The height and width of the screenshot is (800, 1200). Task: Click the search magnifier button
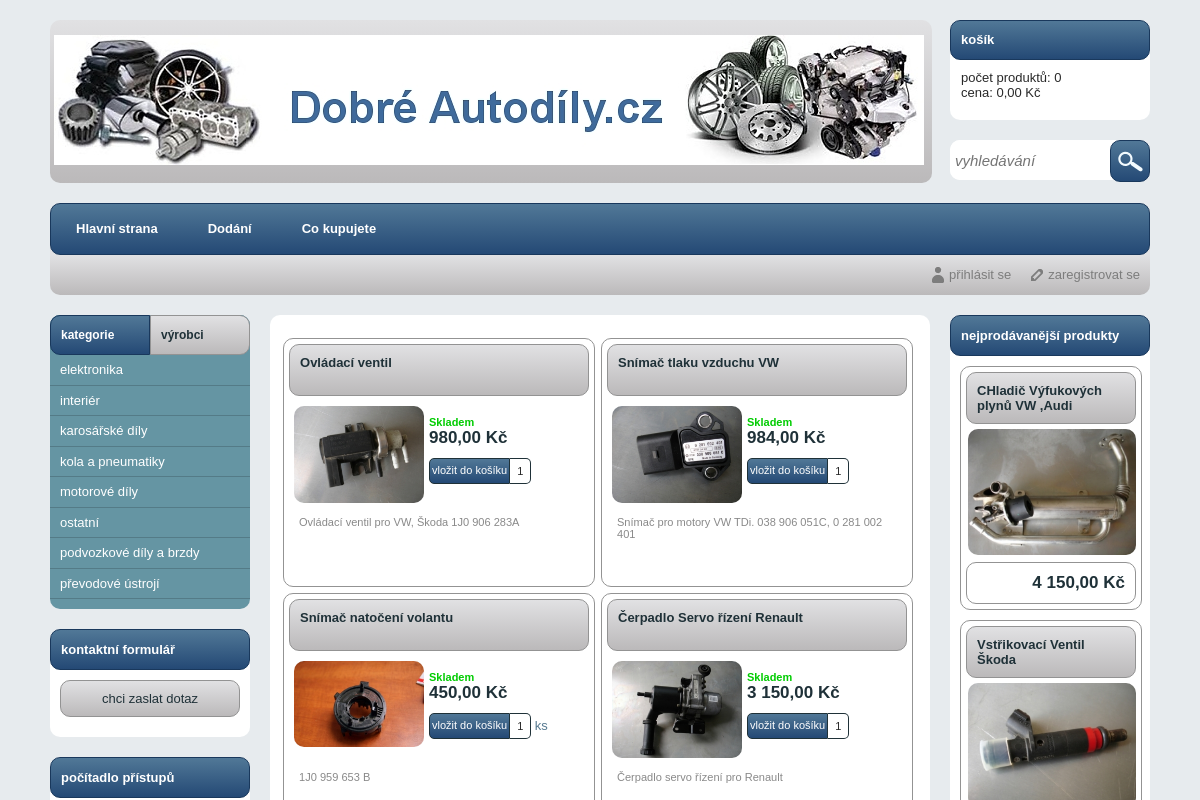1130,161
